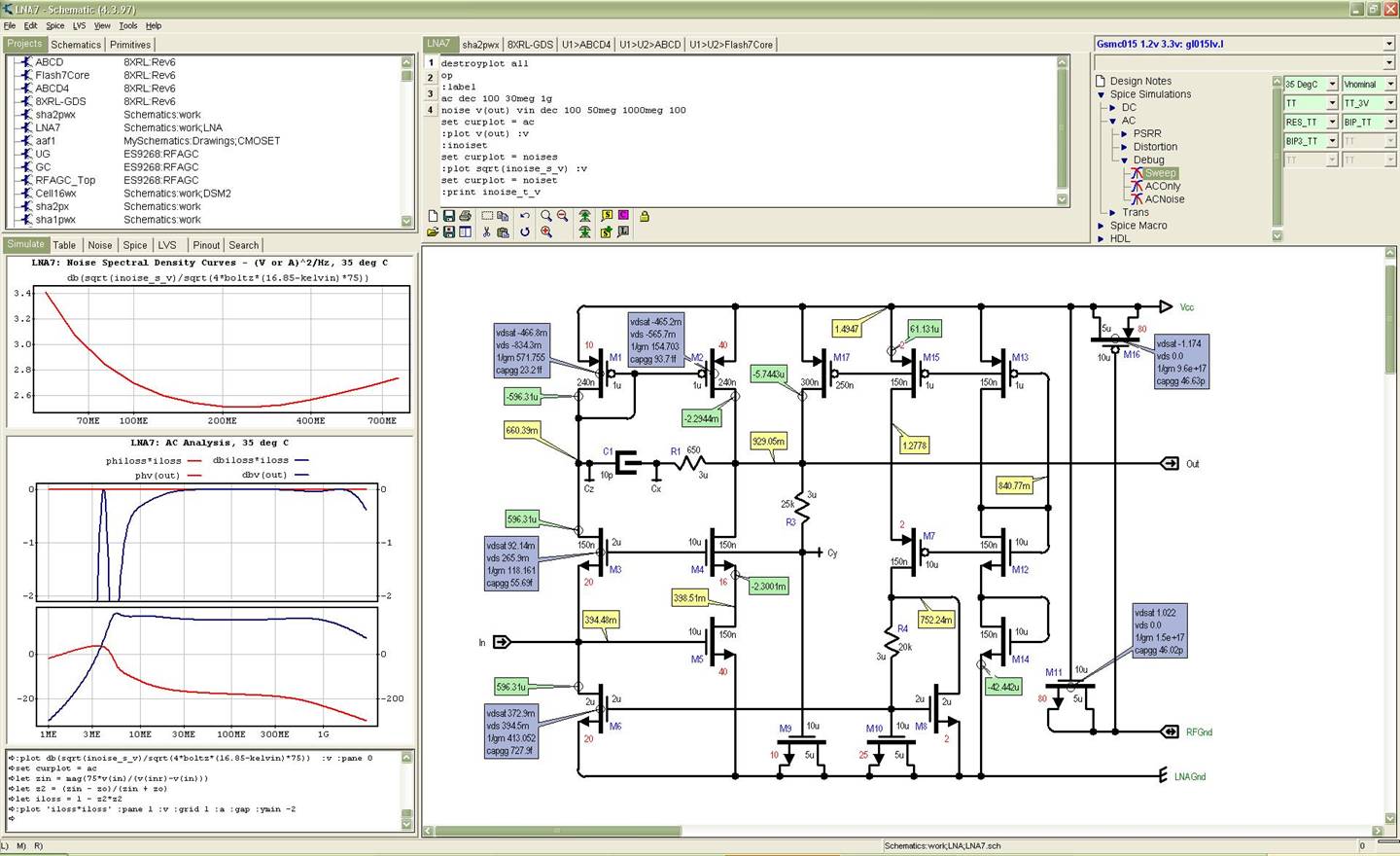
Task: Click the undo arrow icon
Action: tap(525, 216)
